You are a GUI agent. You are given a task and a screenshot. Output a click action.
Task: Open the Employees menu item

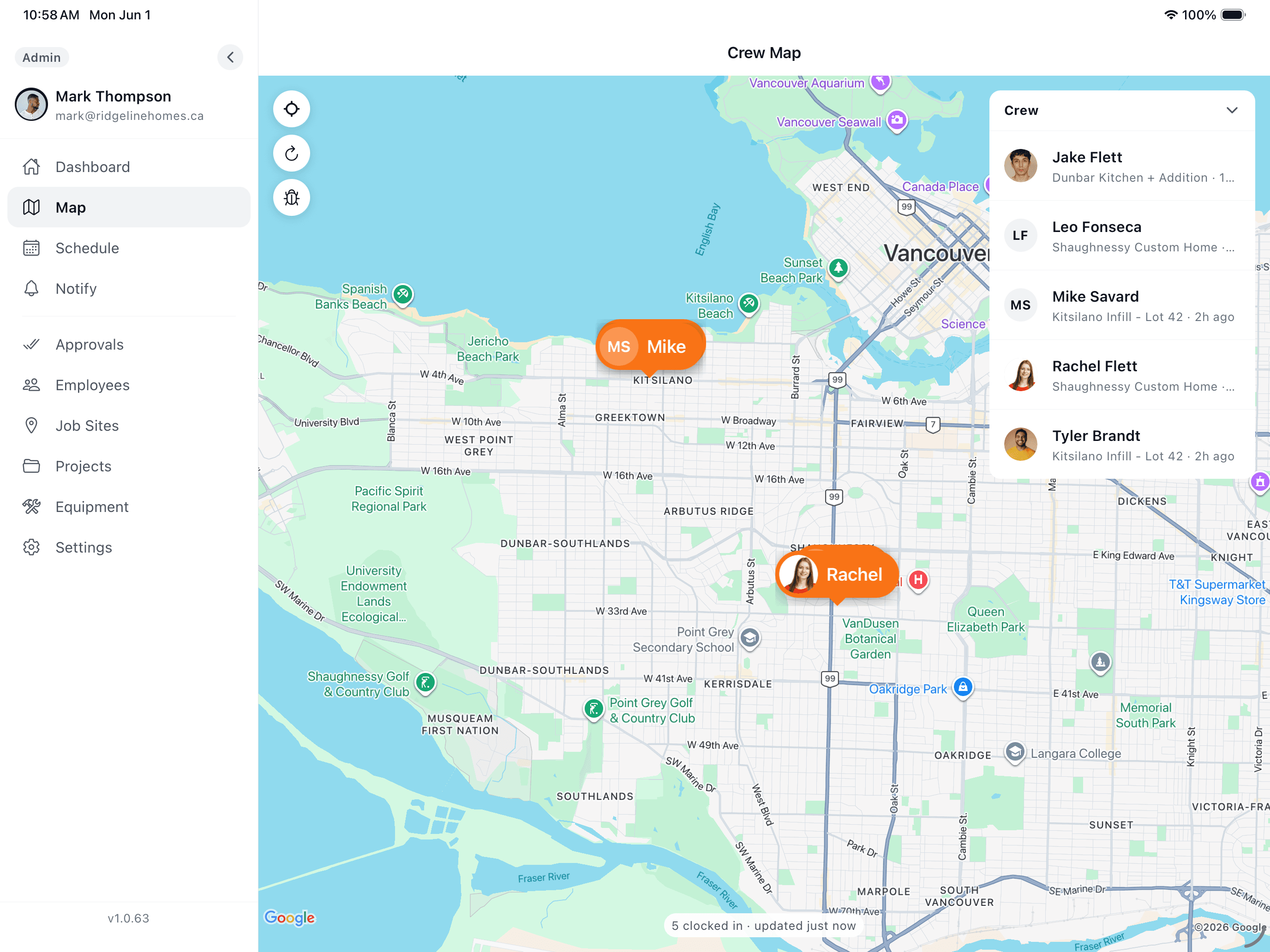pyautogui.click(x=129, y=385)
